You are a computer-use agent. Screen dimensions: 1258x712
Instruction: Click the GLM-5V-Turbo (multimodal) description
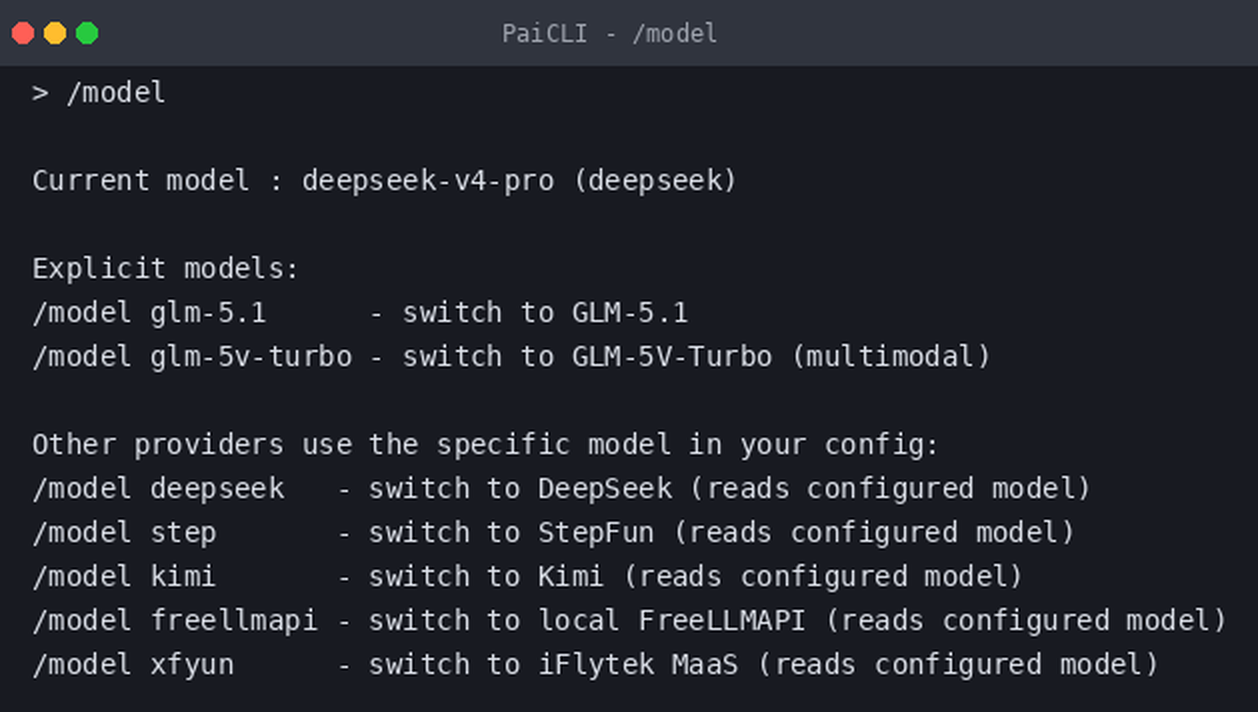(781, 357)
